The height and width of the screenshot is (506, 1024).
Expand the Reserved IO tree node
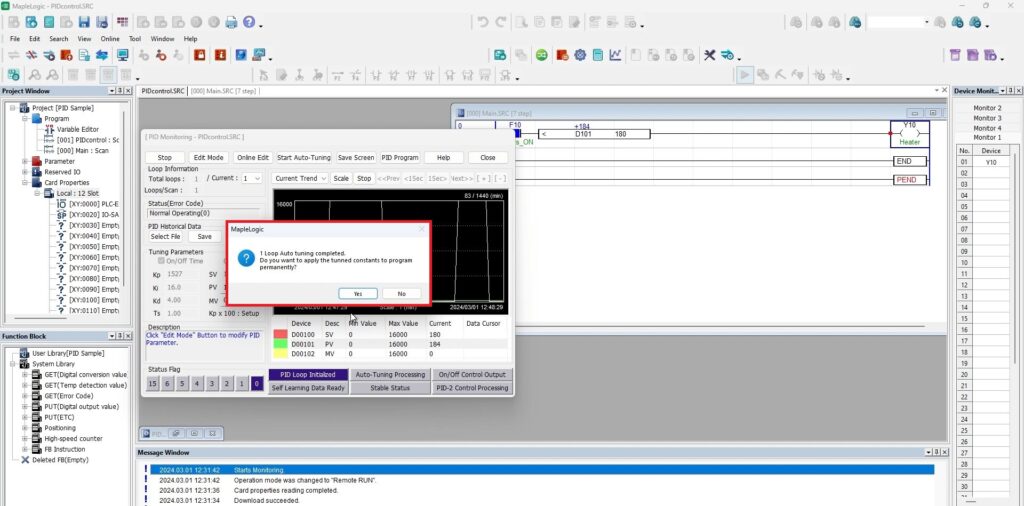25,172
